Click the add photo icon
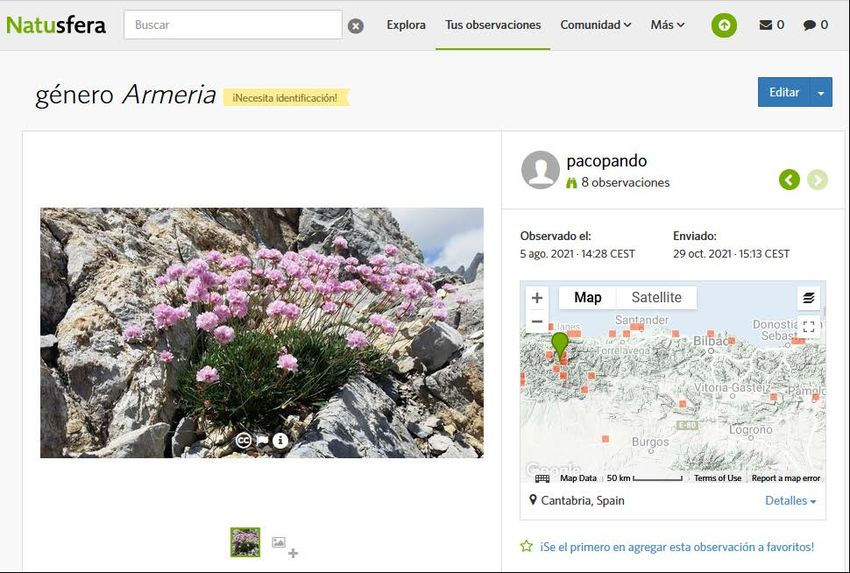Viewport: 850px width, 573px height. 284,545
